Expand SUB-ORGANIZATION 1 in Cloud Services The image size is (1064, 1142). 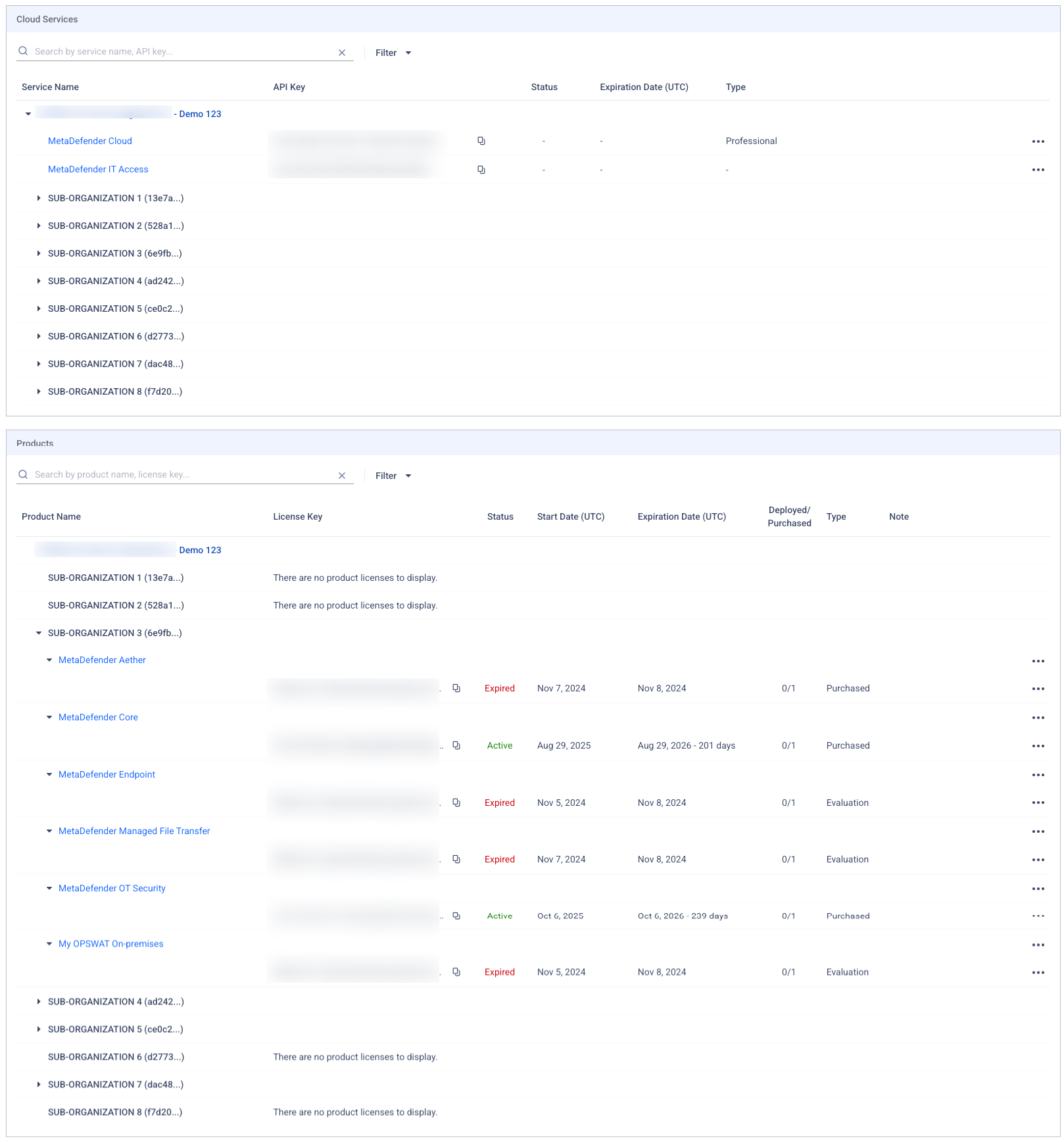coord(39,198)
